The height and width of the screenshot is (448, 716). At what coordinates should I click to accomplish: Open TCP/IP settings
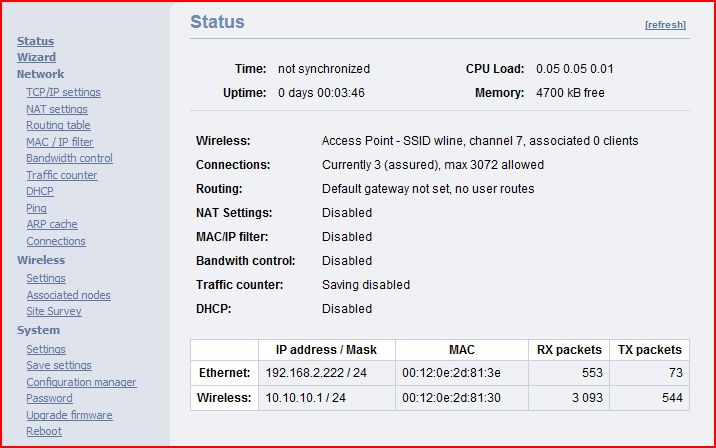point(63,92)
